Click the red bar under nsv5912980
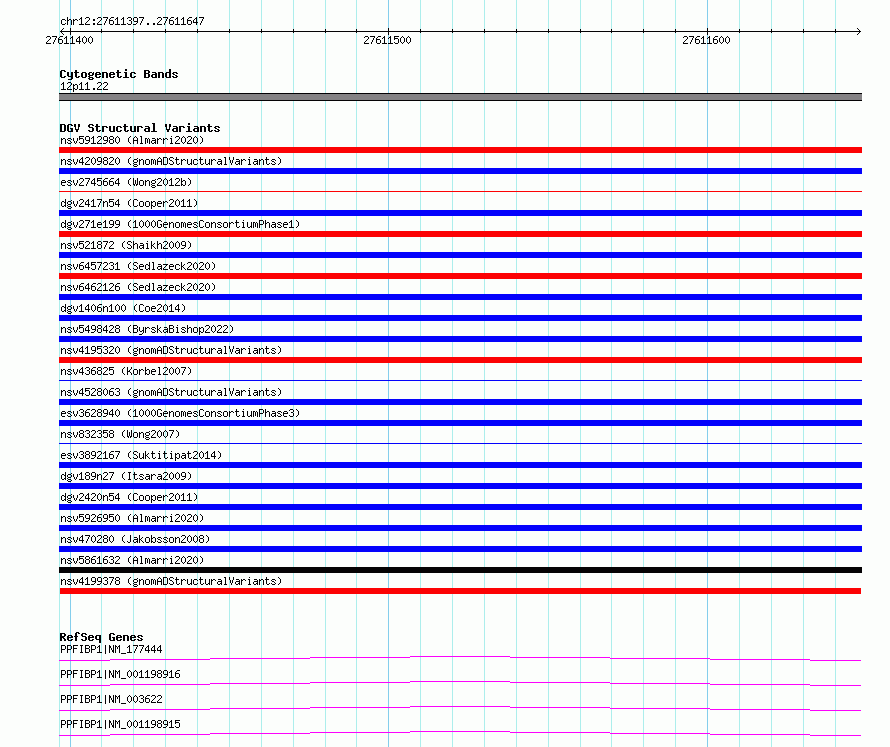Image resolution: width=890 pixels, height=747 pixels. pos(460,150)
